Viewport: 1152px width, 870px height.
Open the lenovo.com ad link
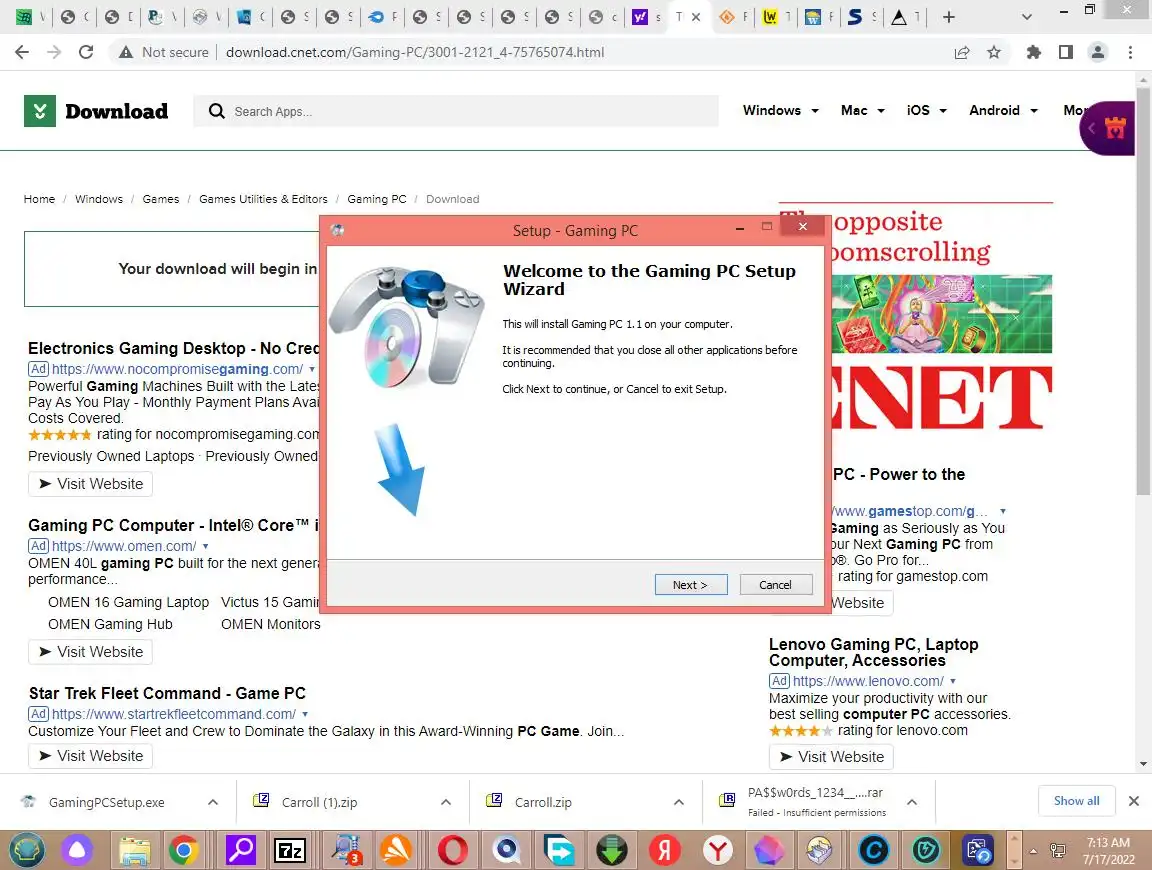pos(868,681)
